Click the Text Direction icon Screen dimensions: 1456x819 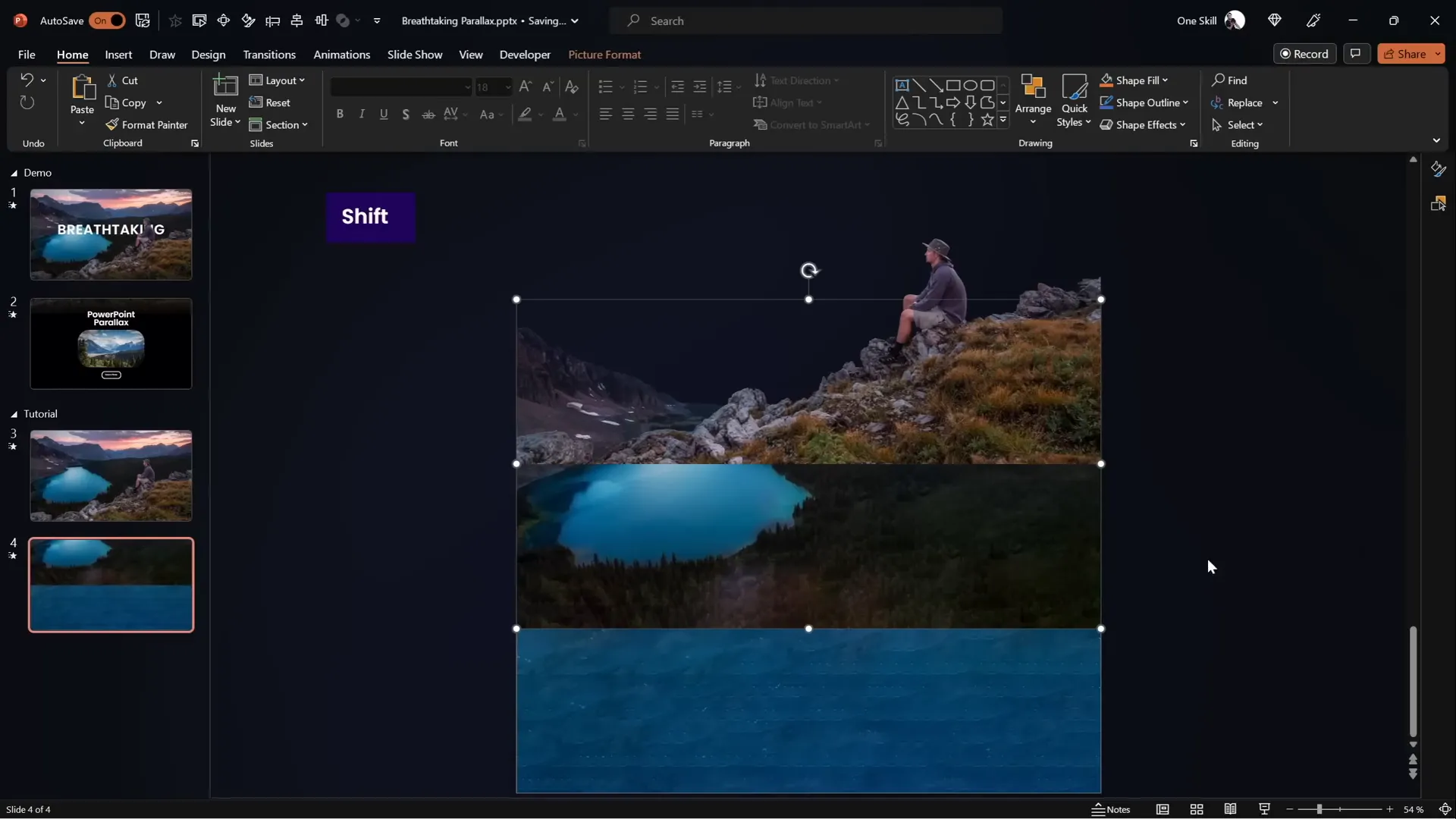pos(762,80)
